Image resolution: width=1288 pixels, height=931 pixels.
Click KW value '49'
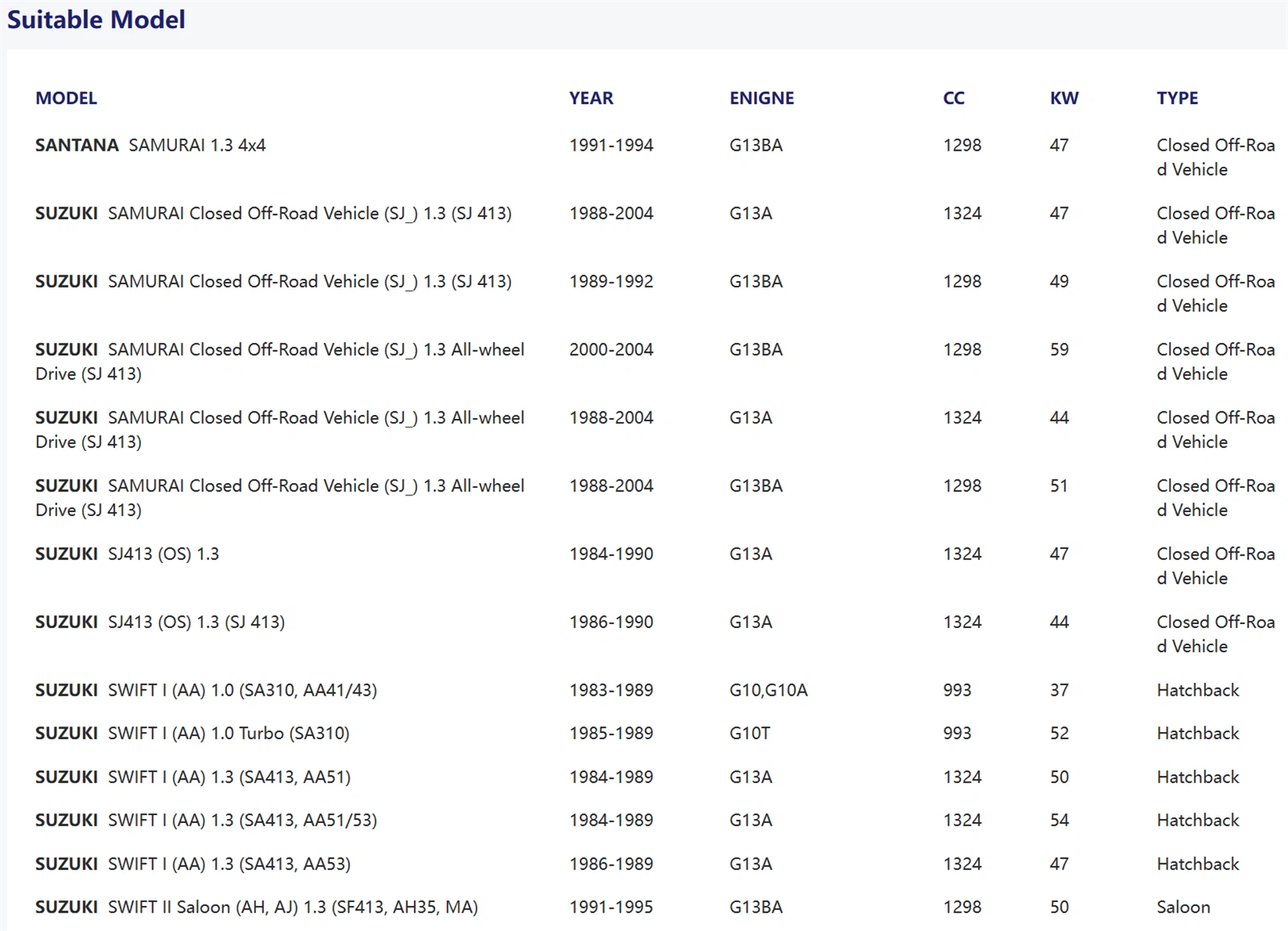[1059, 281]
